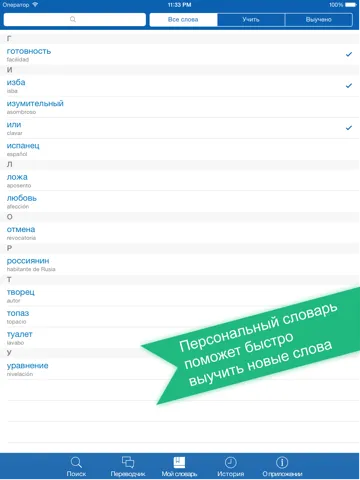Focus the search input field
The width and height of the screenshot is (360, 480).
75,20
